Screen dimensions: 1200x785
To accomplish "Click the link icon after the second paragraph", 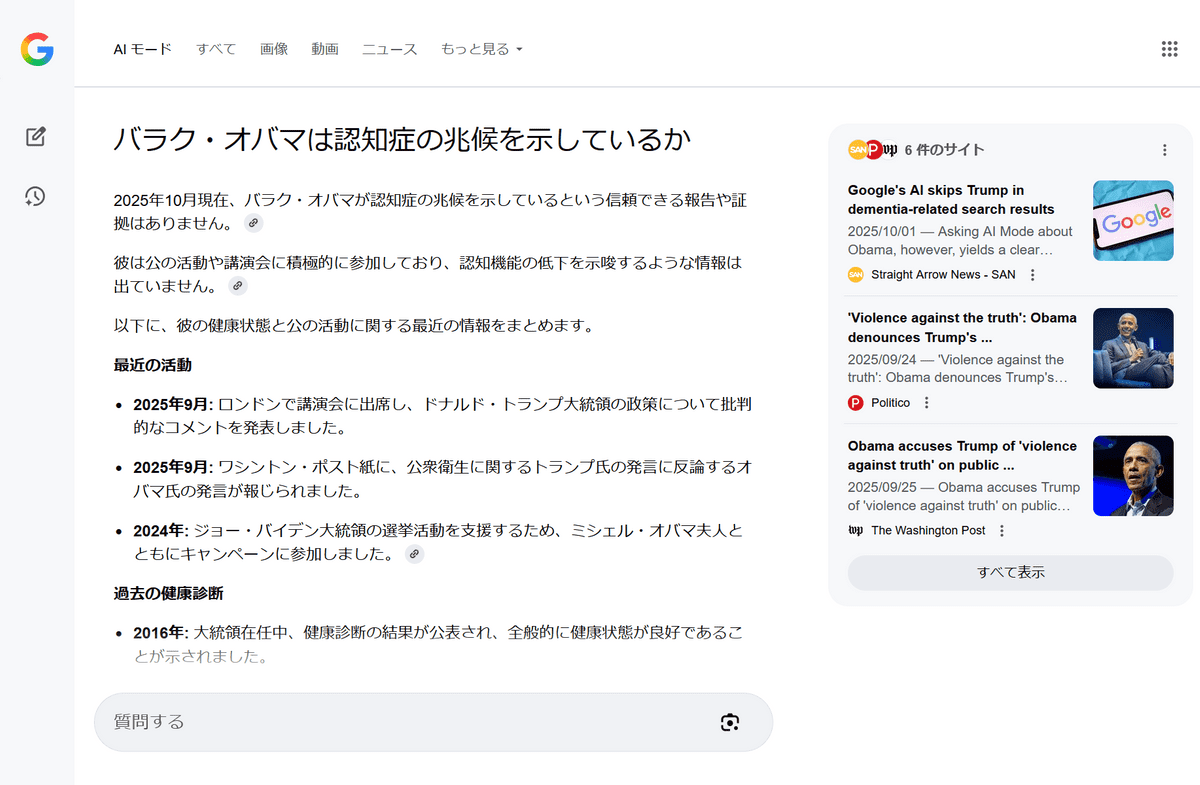I will (x=237, y=286).
